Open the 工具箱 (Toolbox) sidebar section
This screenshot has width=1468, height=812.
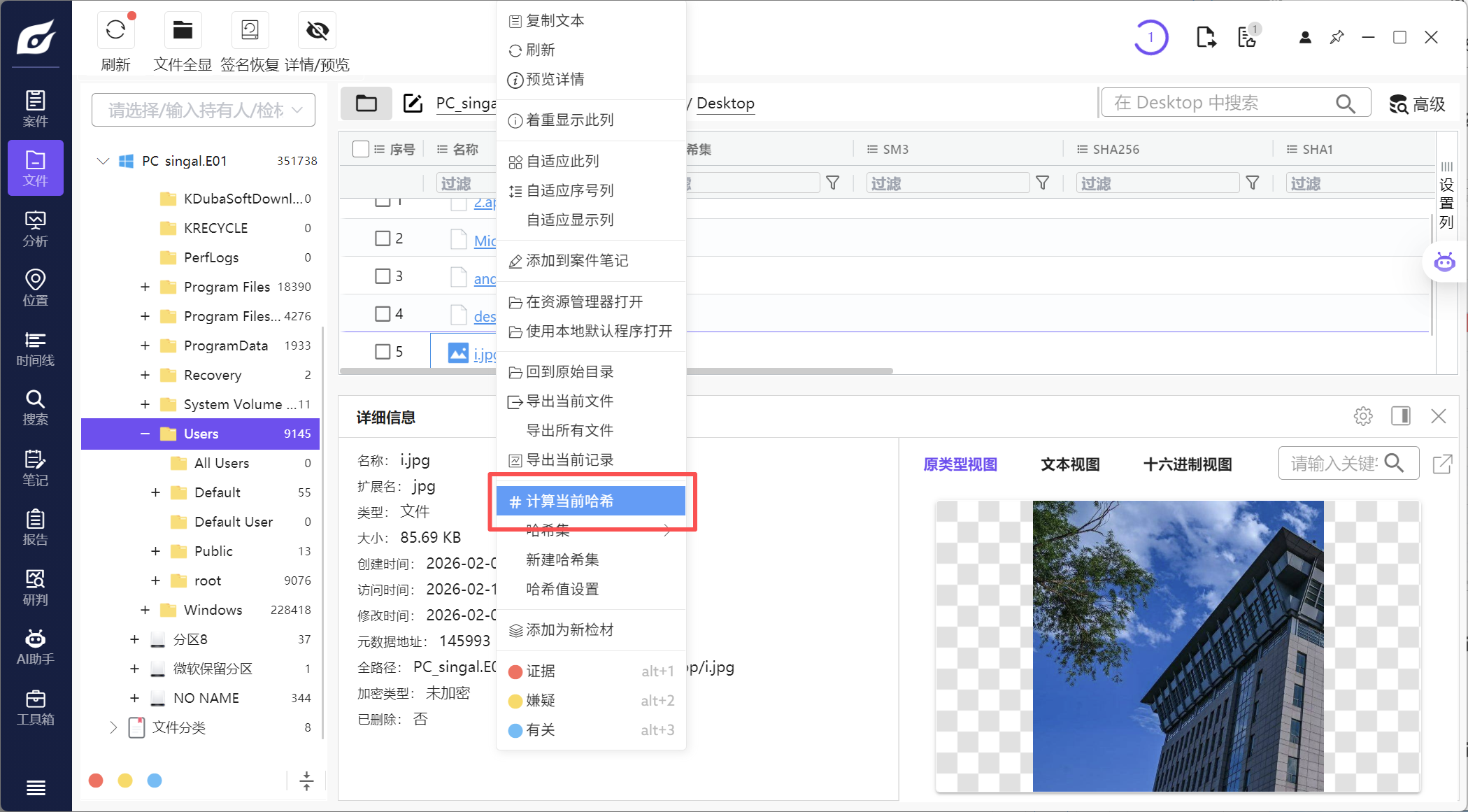(x=35, y=707)
